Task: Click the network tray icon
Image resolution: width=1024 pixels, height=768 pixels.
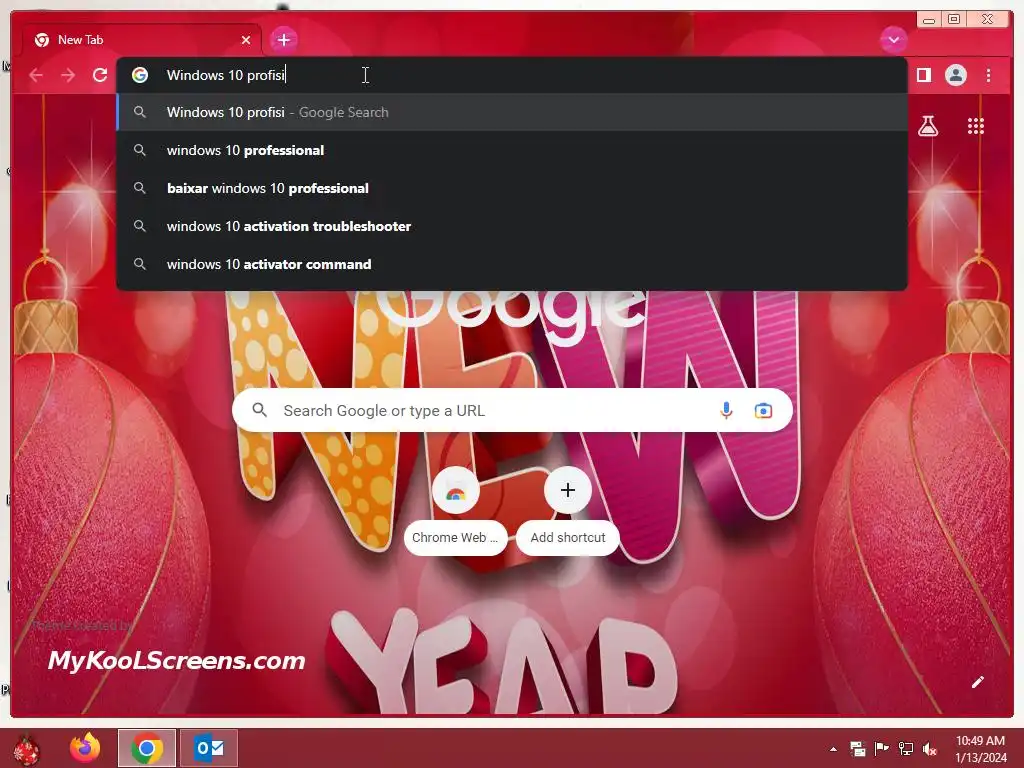Action: (906, 749)
